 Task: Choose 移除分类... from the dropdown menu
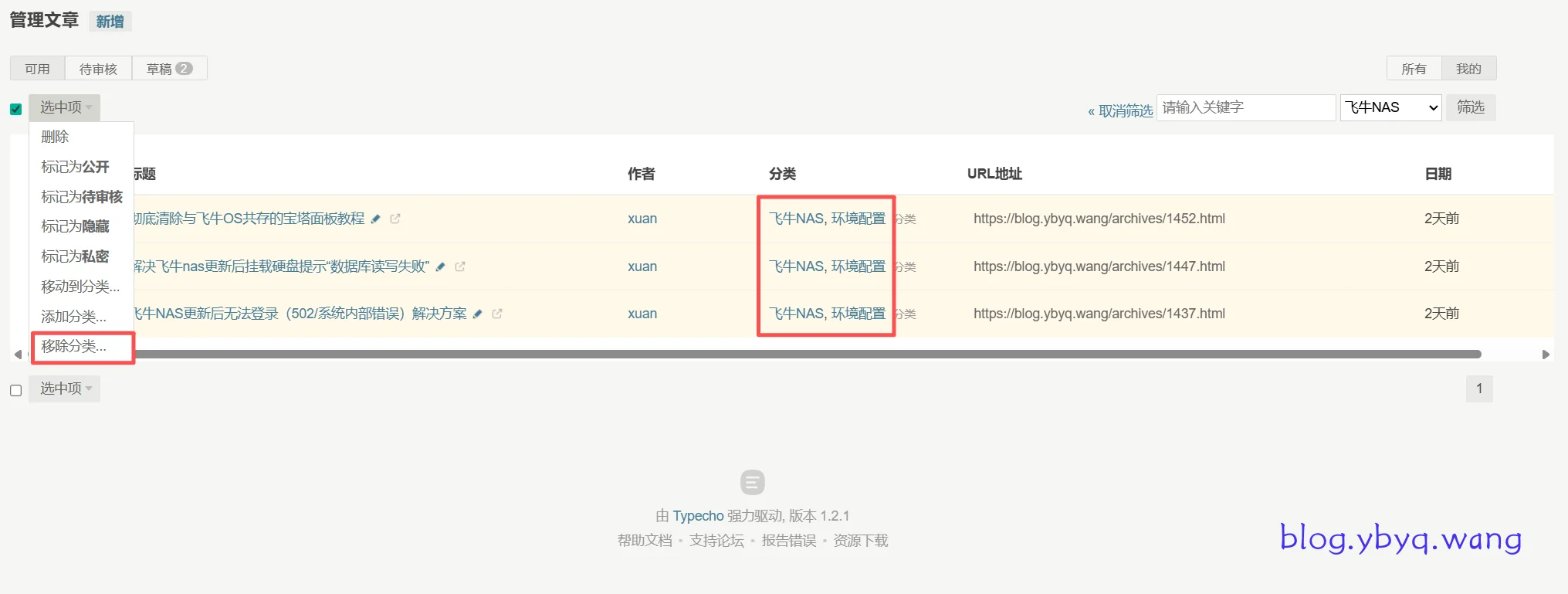[x=74, y=347]
